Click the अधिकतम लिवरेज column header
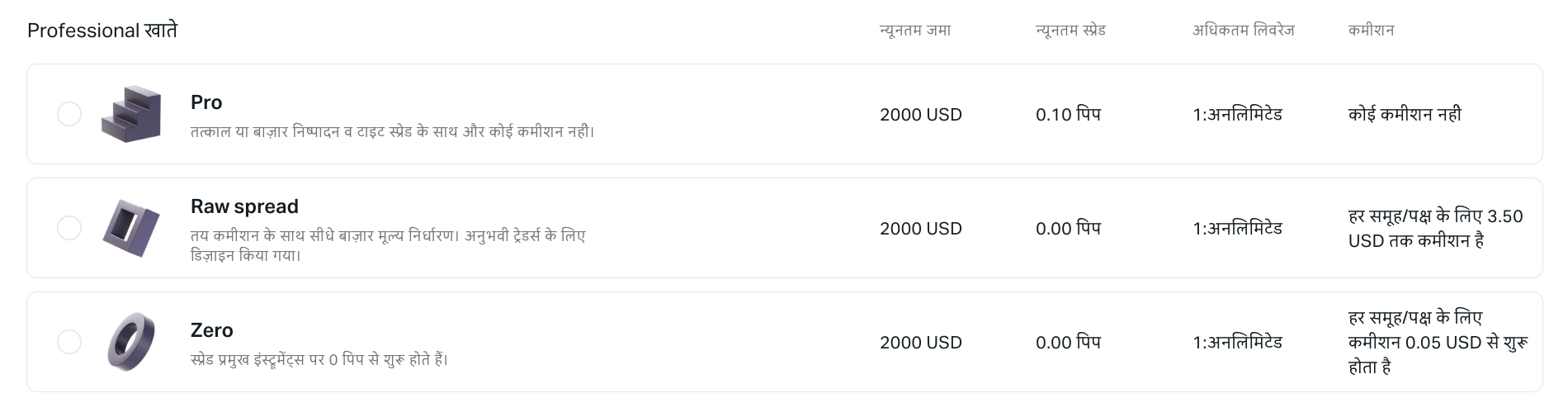 pyautogui.click(x=1244, y=31)
